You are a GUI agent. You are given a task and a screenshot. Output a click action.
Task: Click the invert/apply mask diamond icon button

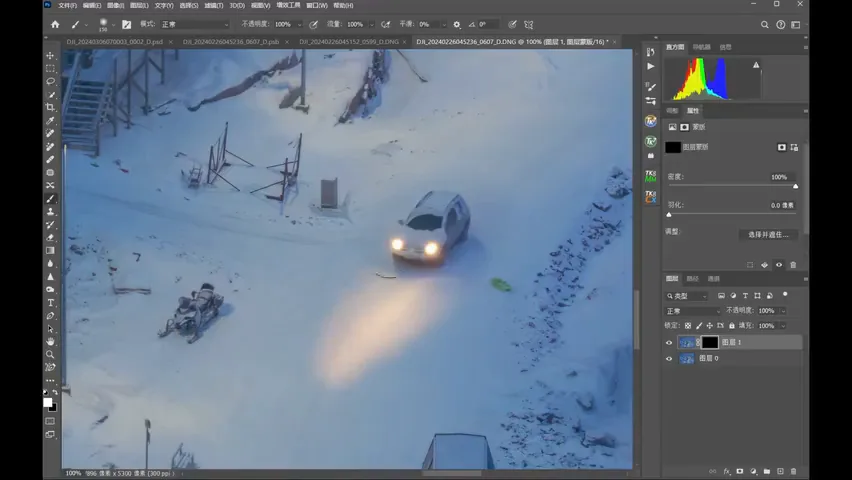pos(765,265)
